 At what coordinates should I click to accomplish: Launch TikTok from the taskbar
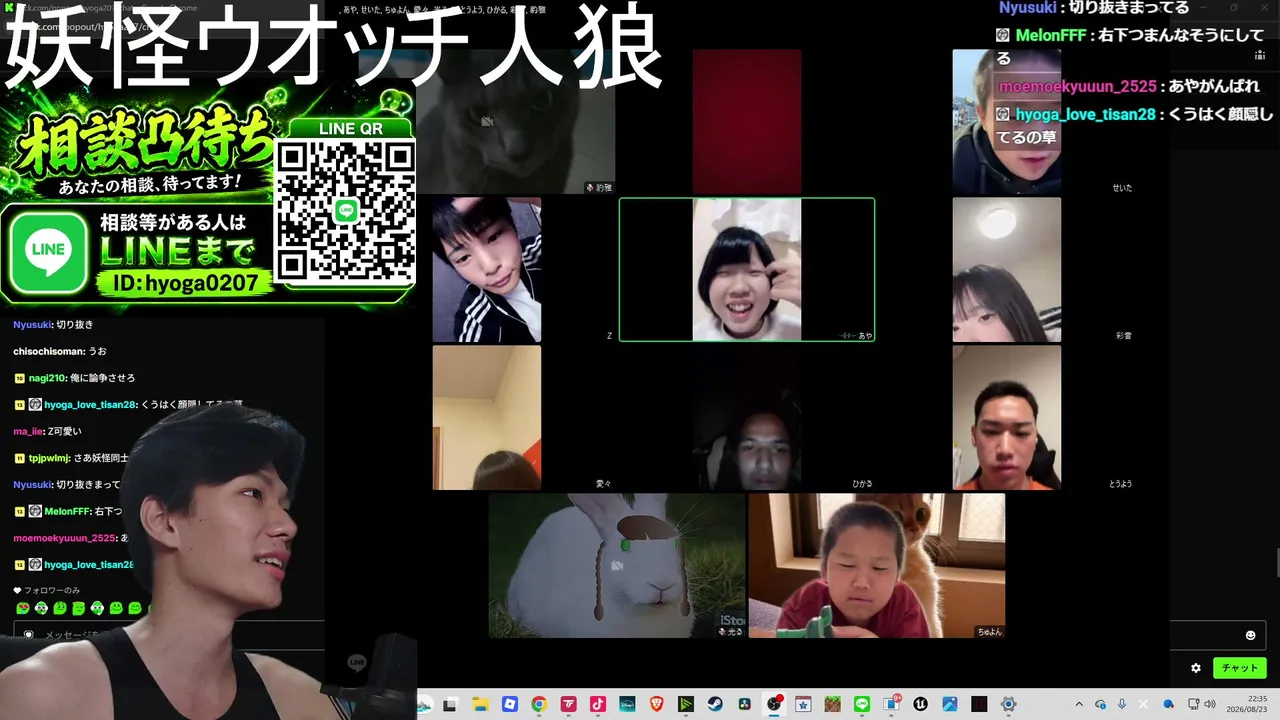point(597,704)
